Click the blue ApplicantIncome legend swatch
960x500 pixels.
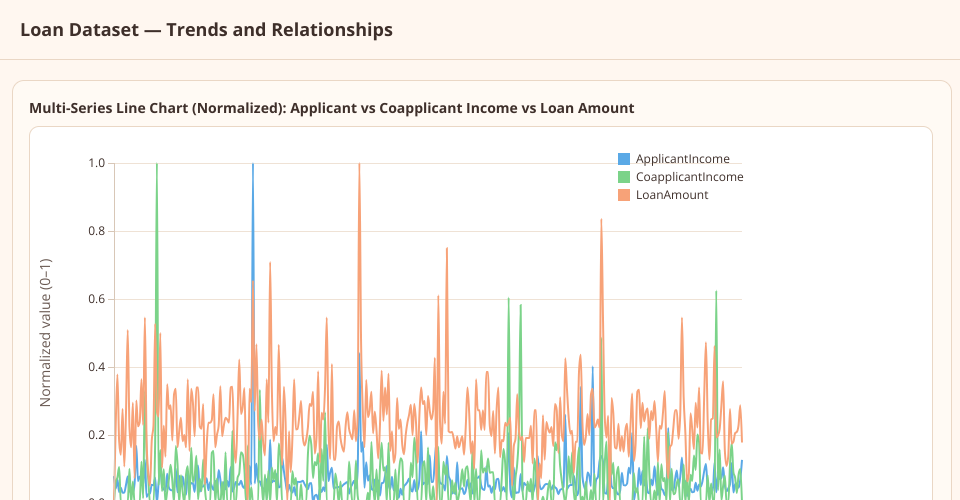[x=624, y=159]
